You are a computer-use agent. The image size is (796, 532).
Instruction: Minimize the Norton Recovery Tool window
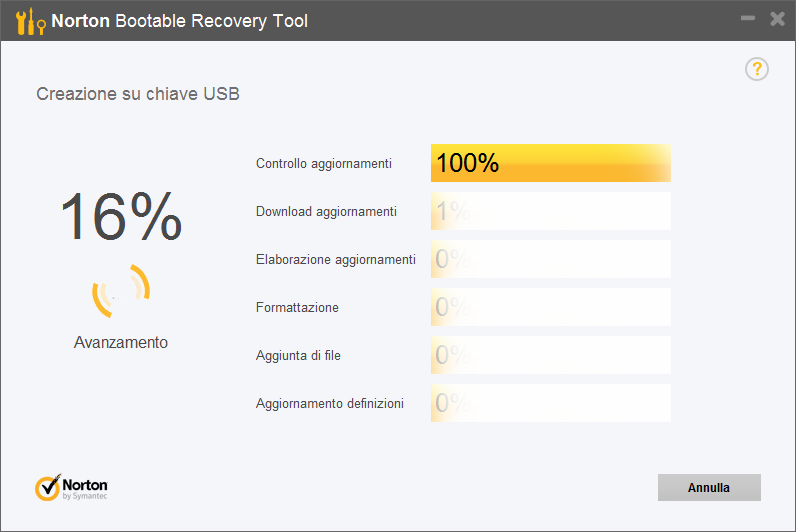click(747, 19)
